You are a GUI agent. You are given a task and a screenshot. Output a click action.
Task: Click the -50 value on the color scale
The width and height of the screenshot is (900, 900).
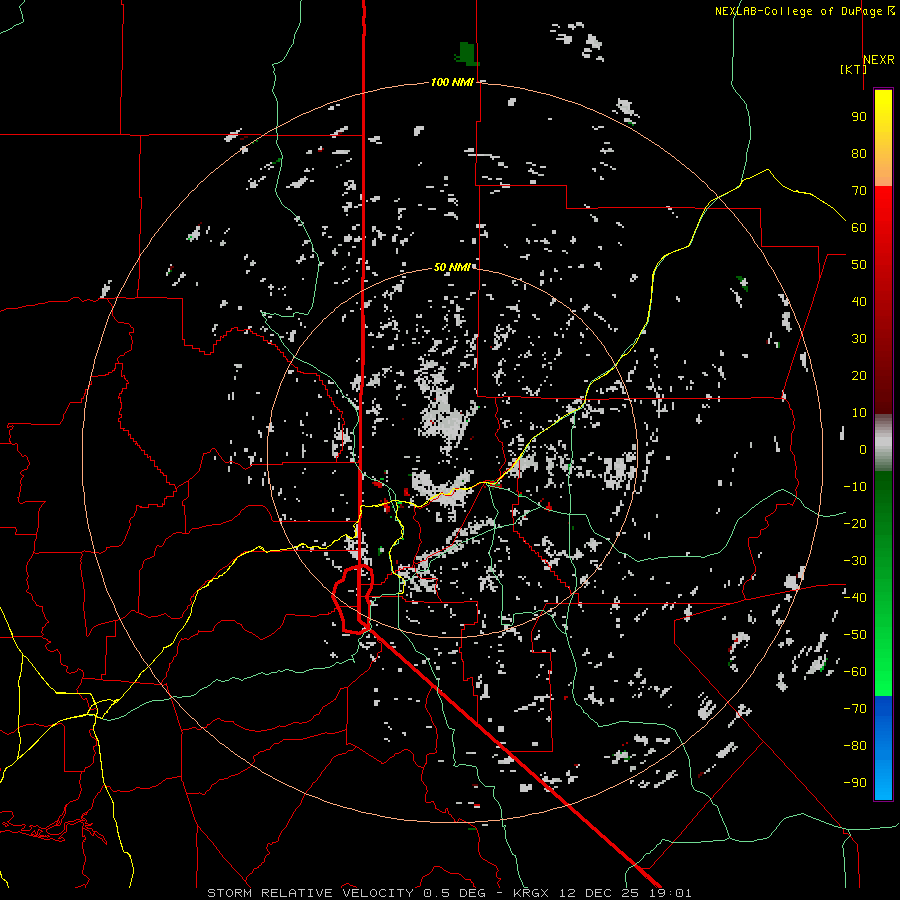pyautogui.click(x=855, y=635)
